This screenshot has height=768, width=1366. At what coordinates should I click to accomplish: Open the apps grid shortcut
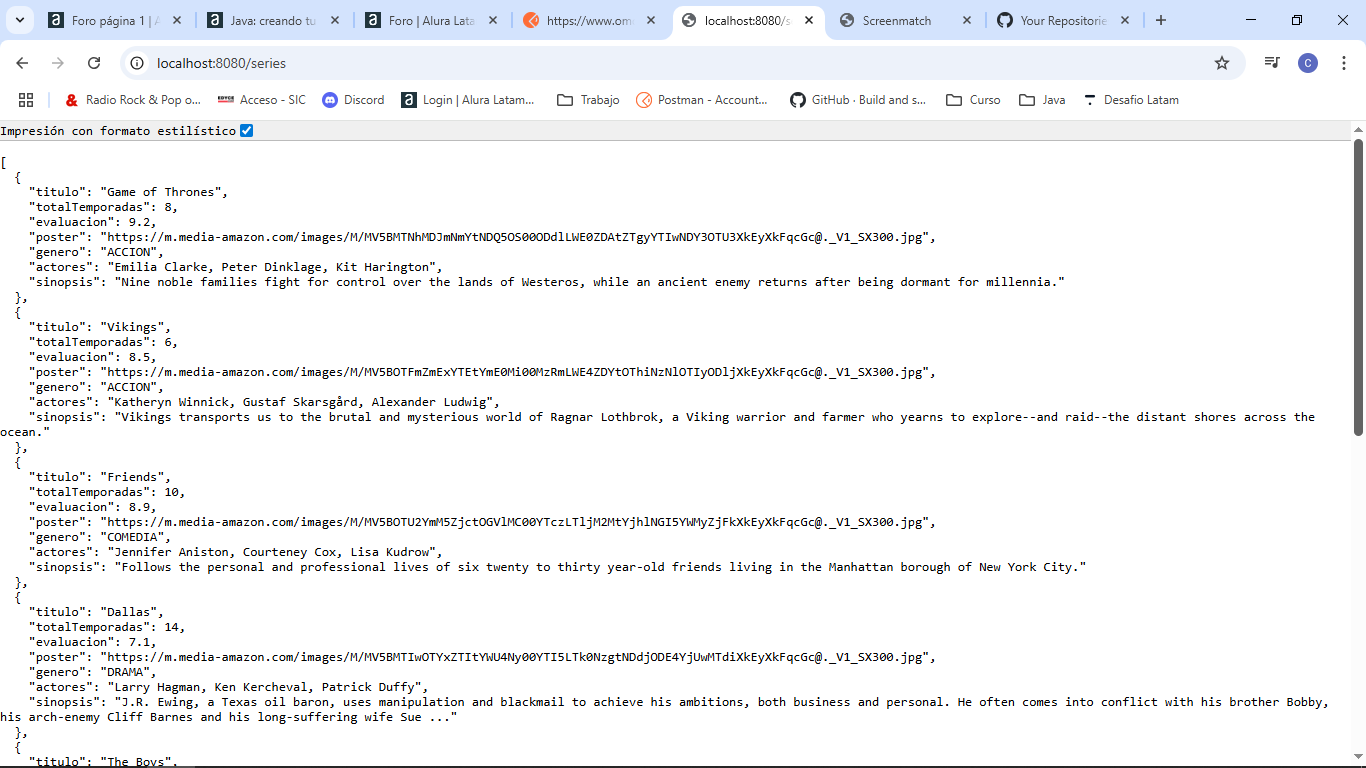coord(26,100)
